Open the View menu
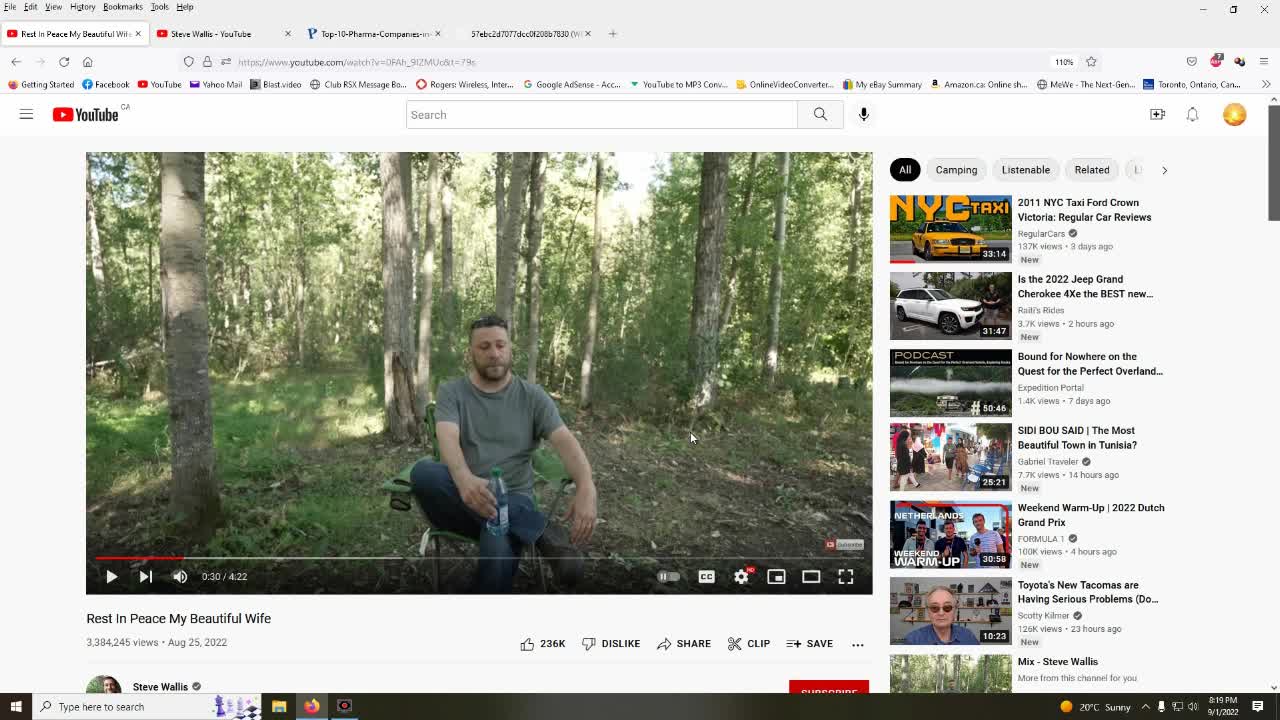The image size is (1280, 720). click(x=53, y=7)
